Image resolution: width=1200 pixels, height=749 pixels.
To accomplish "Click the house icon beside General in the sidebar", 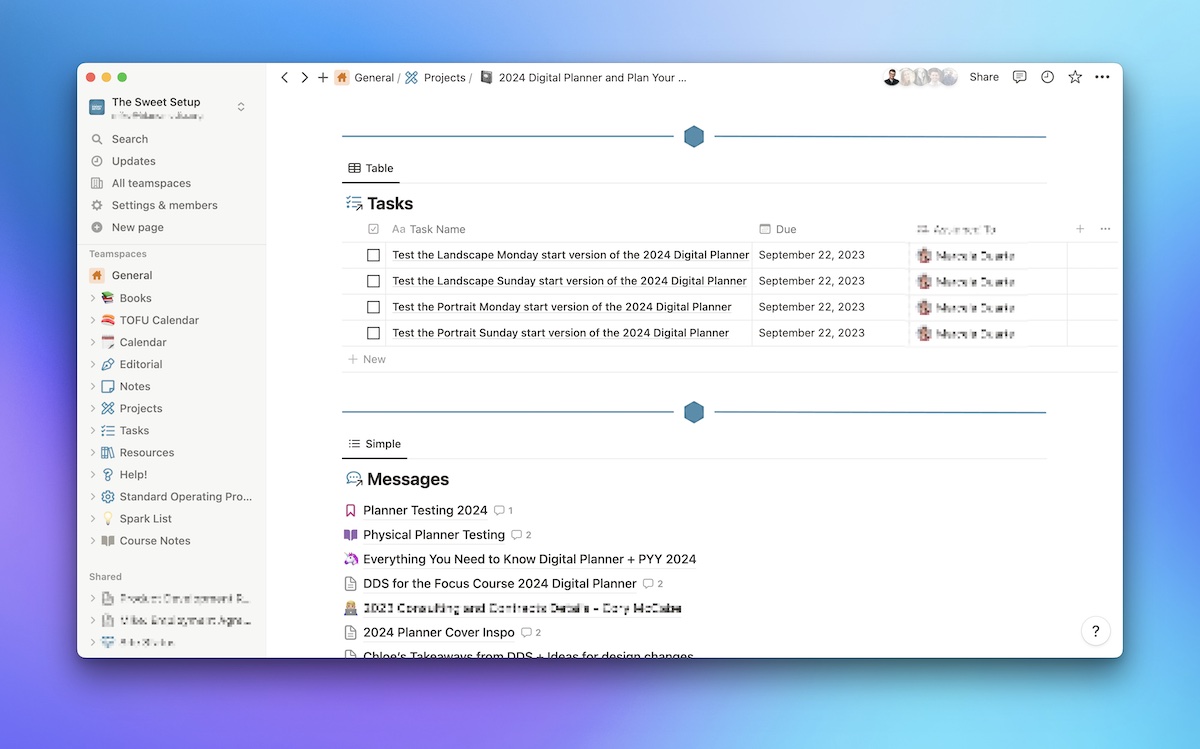I will click(97, 275).
